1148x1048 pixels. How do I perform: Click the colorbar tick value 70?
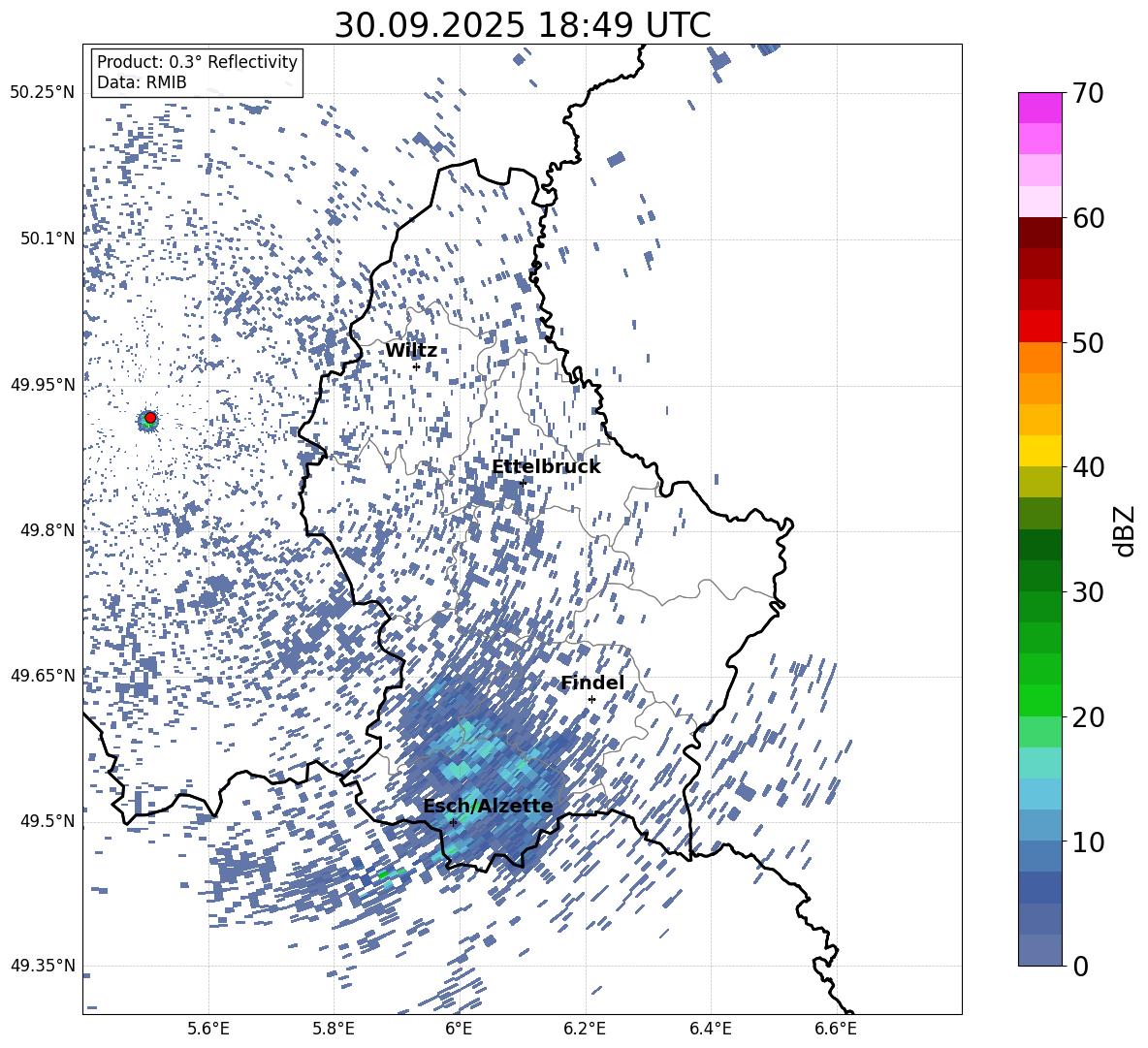[x=1089, y=93]
